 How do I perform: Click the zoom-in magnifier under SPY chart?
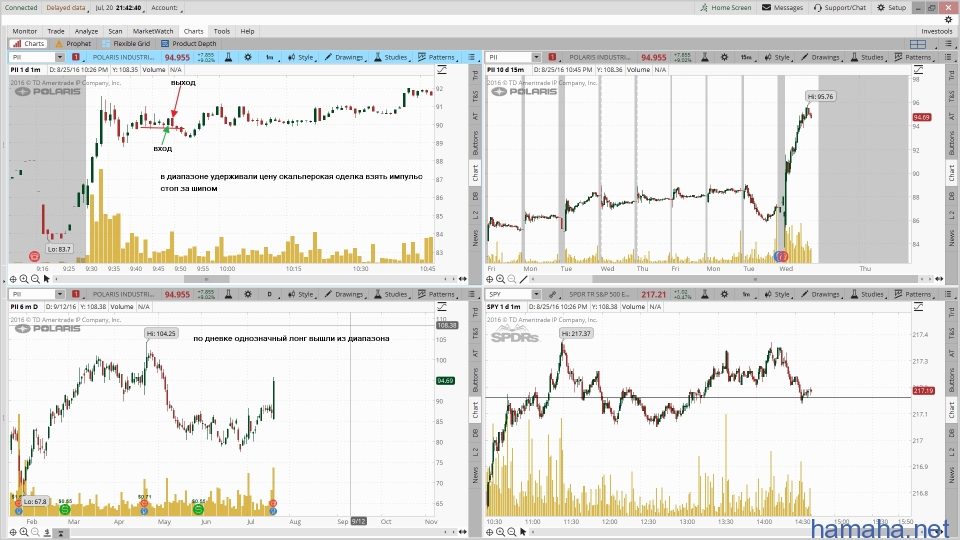click(500, 532)
